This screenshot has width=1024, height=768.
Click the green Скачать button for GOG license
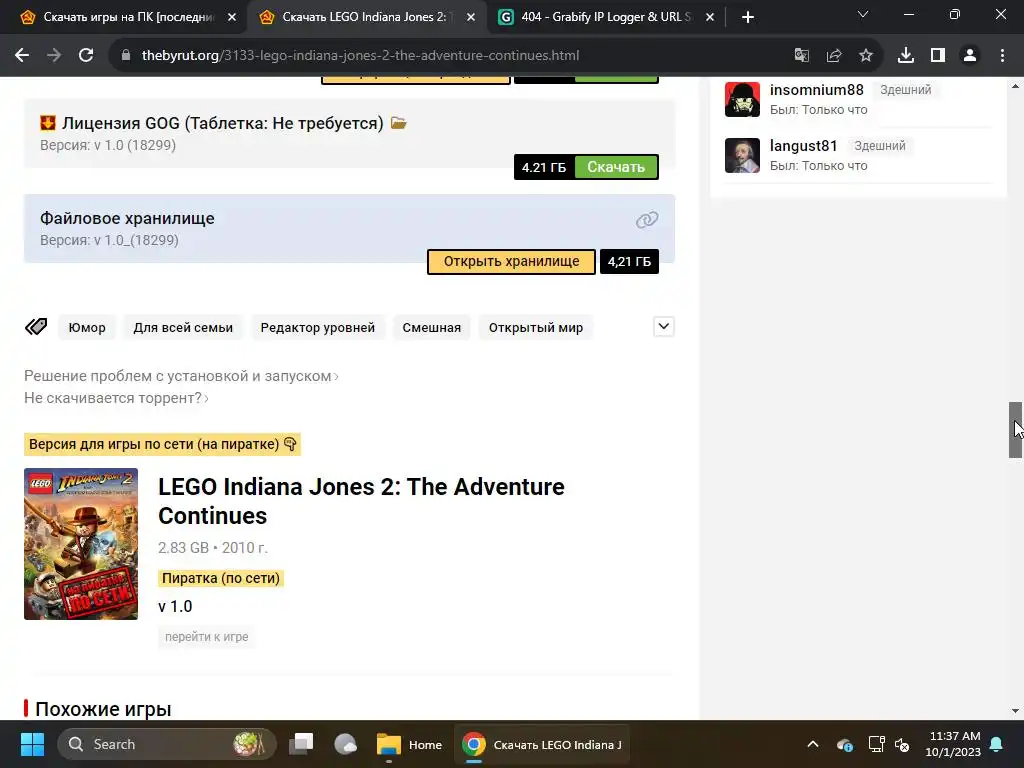pos(616,167)
